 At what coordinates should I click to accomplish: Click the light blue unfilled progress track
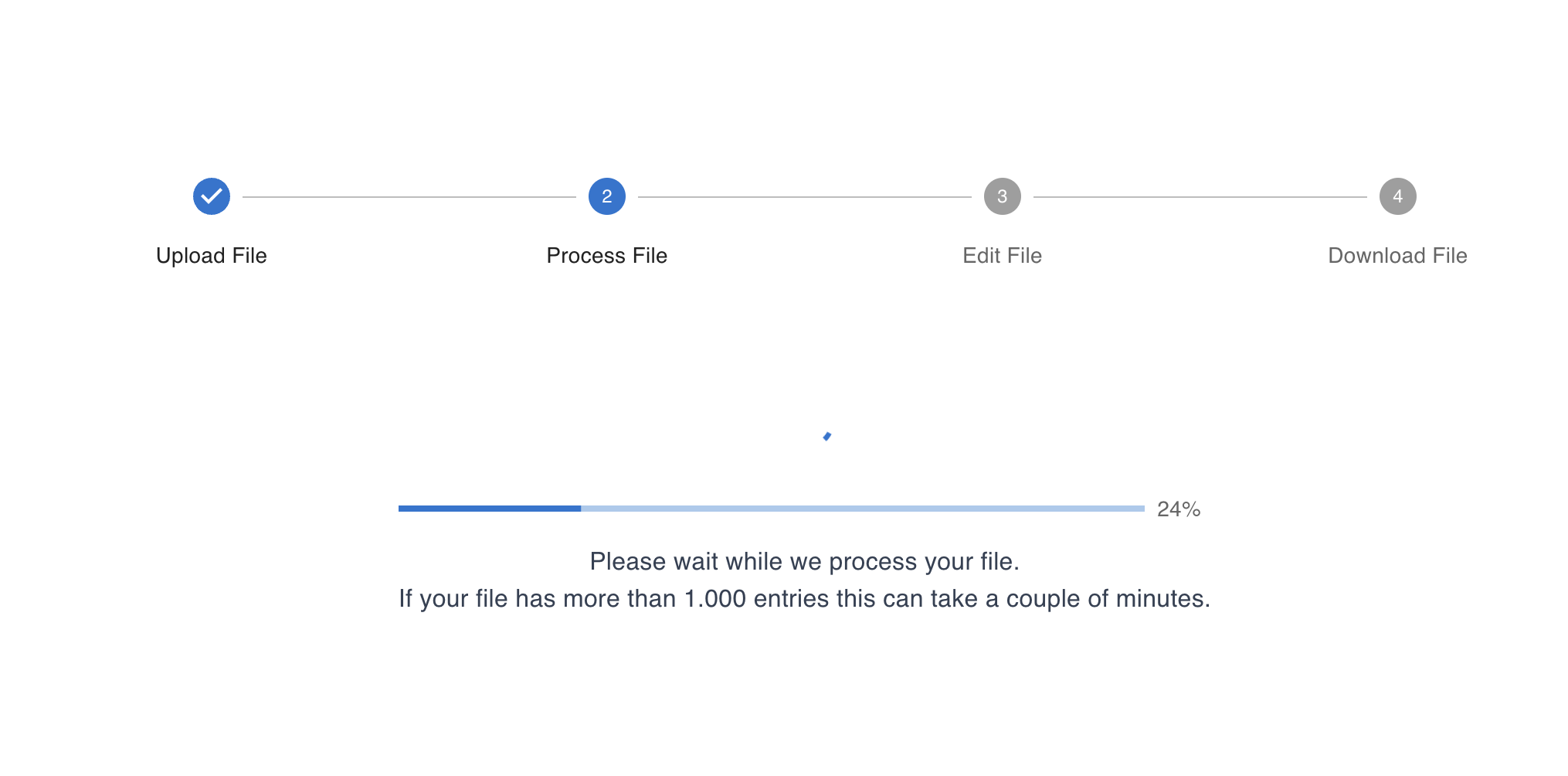[x=862, y=509]
